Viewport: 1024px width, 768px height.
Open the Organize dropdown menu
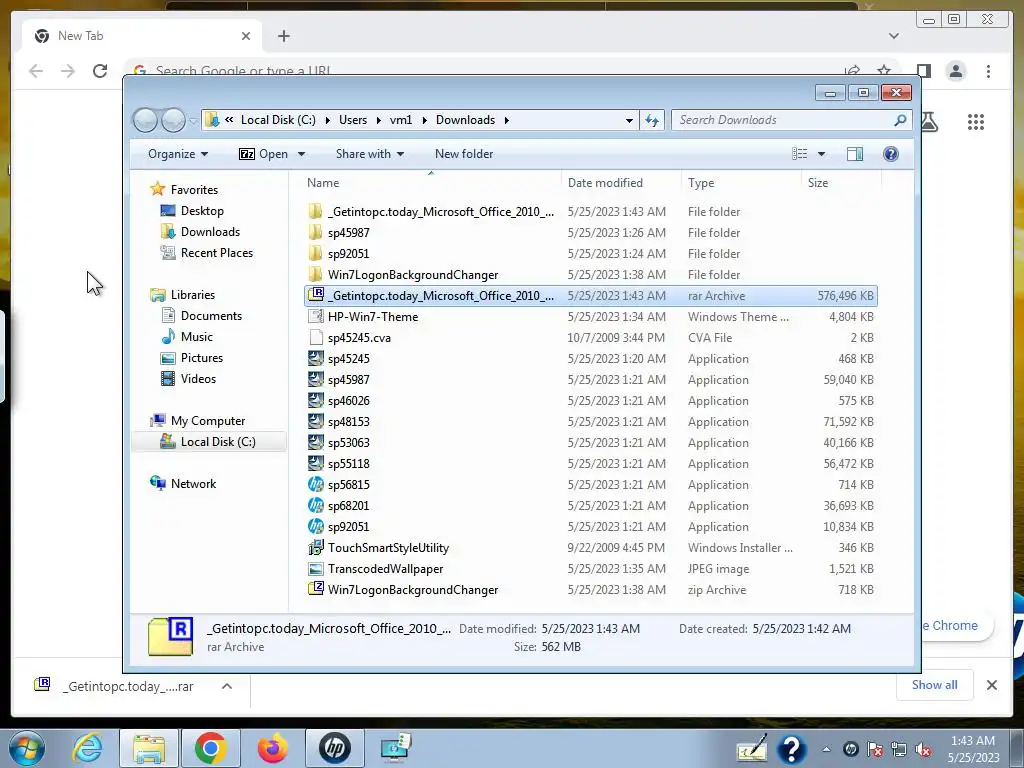pos(178,154)
